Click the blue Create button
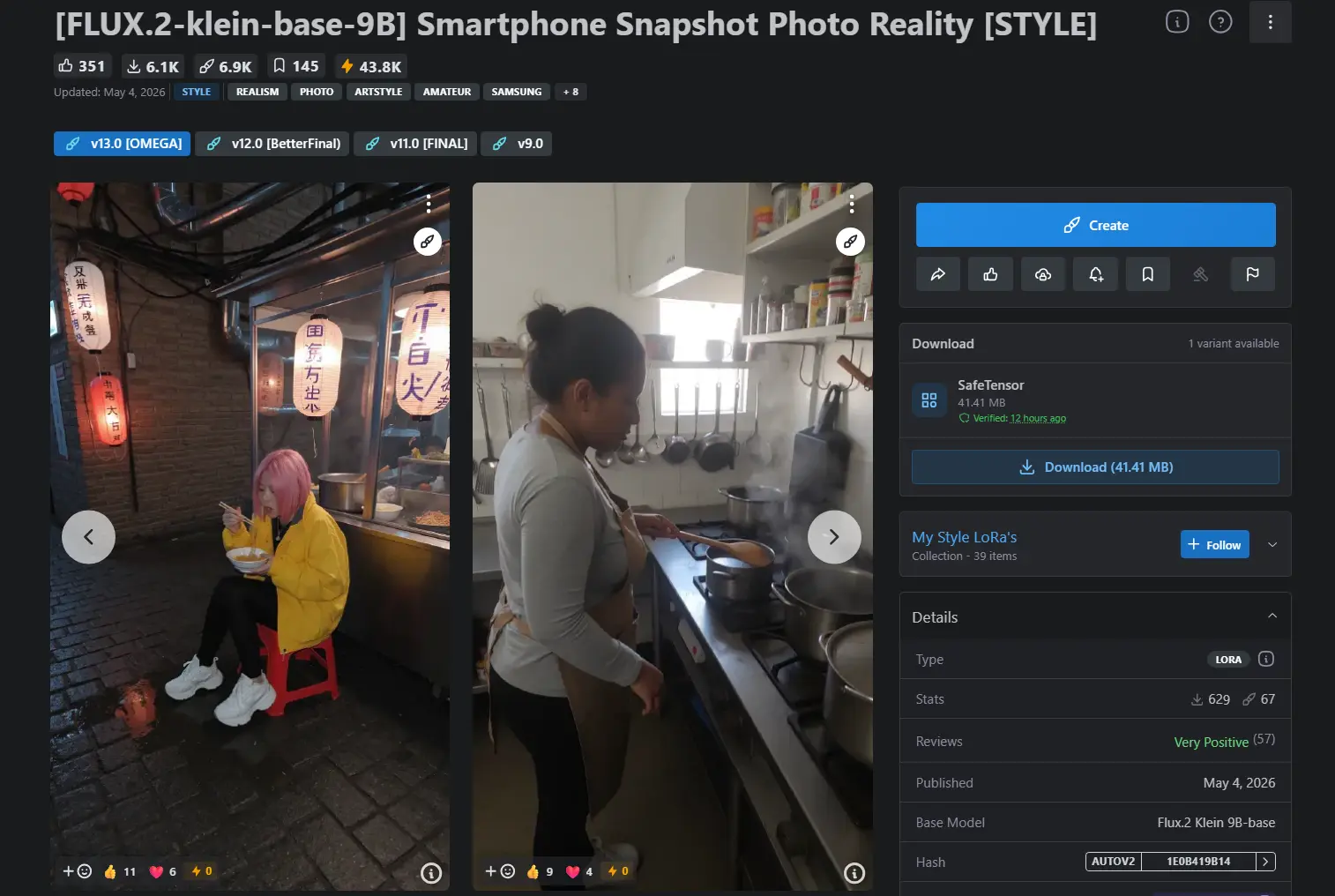 (1096, 225)
